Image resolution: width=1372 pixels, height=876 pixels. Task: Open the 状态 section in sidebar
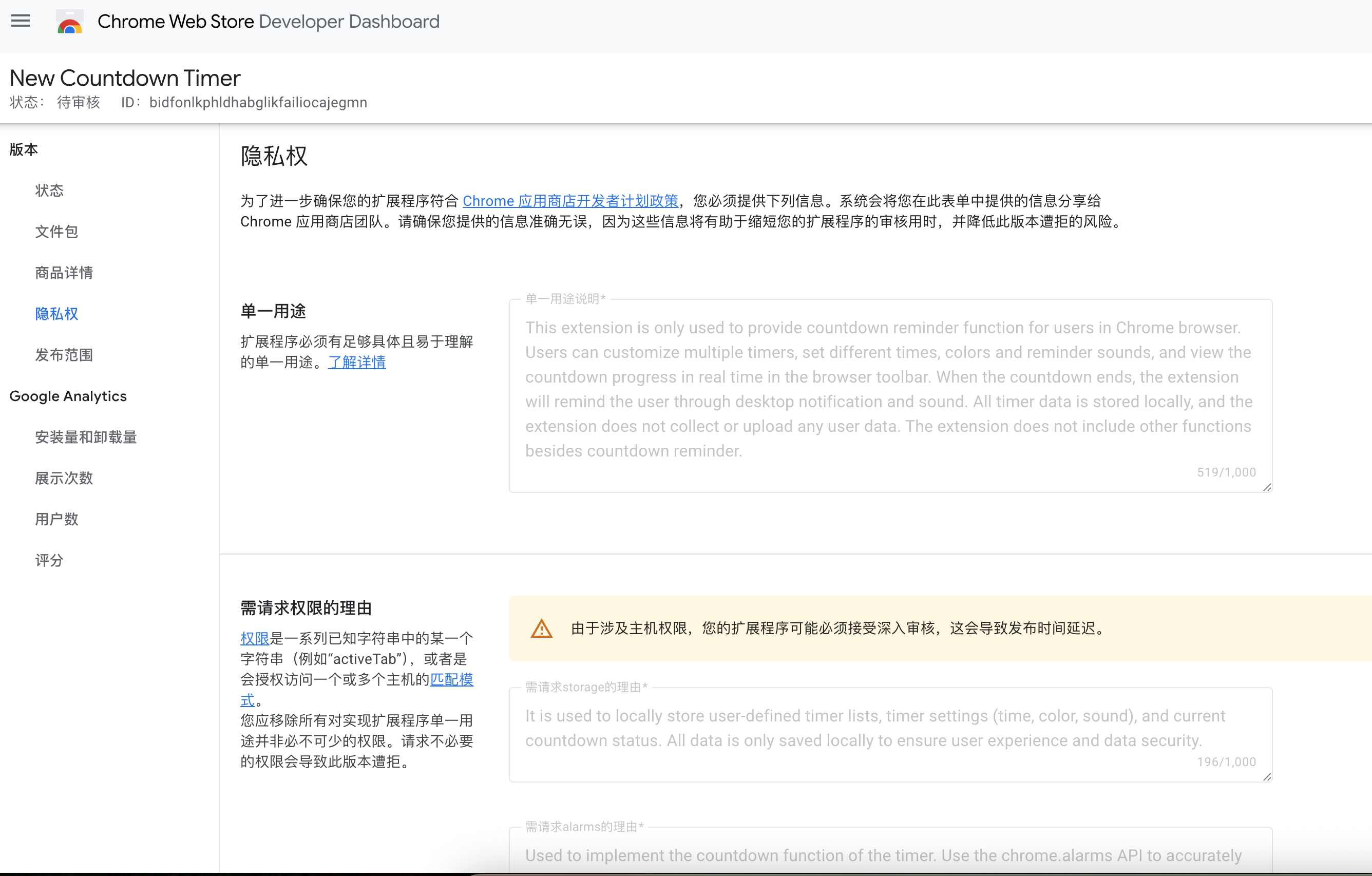pos(49,191)
